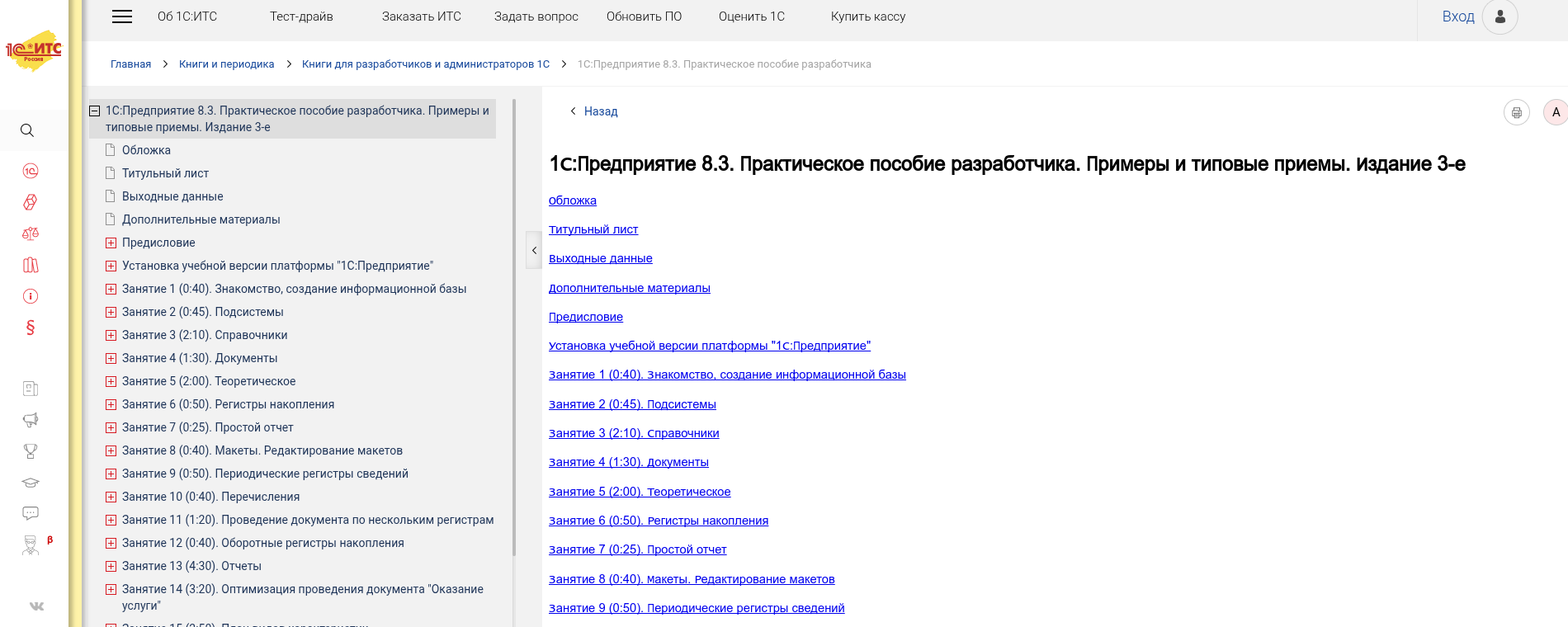The width and height of the screenshot is (1568, 627).
Task: Open 'Титульный лист' link in main content
Action: point(593,229)
